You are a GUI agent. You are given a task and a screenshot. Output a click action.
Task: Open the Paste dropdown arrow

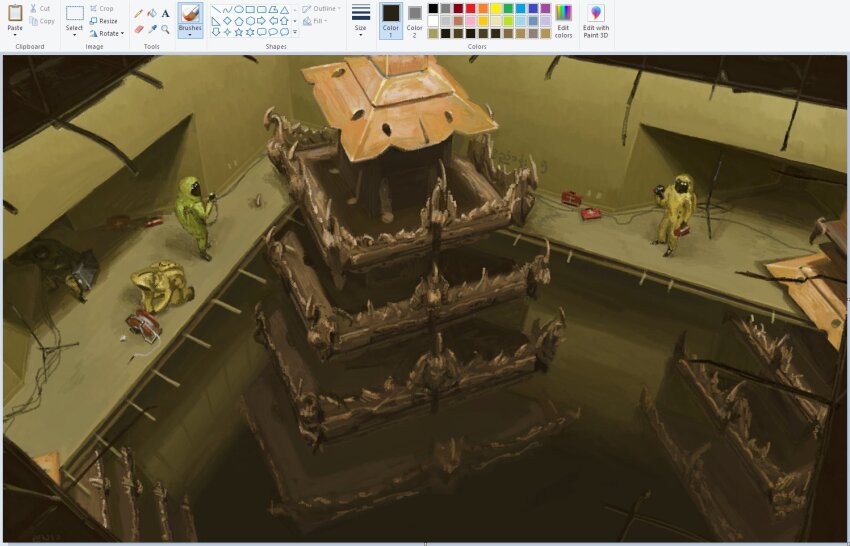click(15, 35)
